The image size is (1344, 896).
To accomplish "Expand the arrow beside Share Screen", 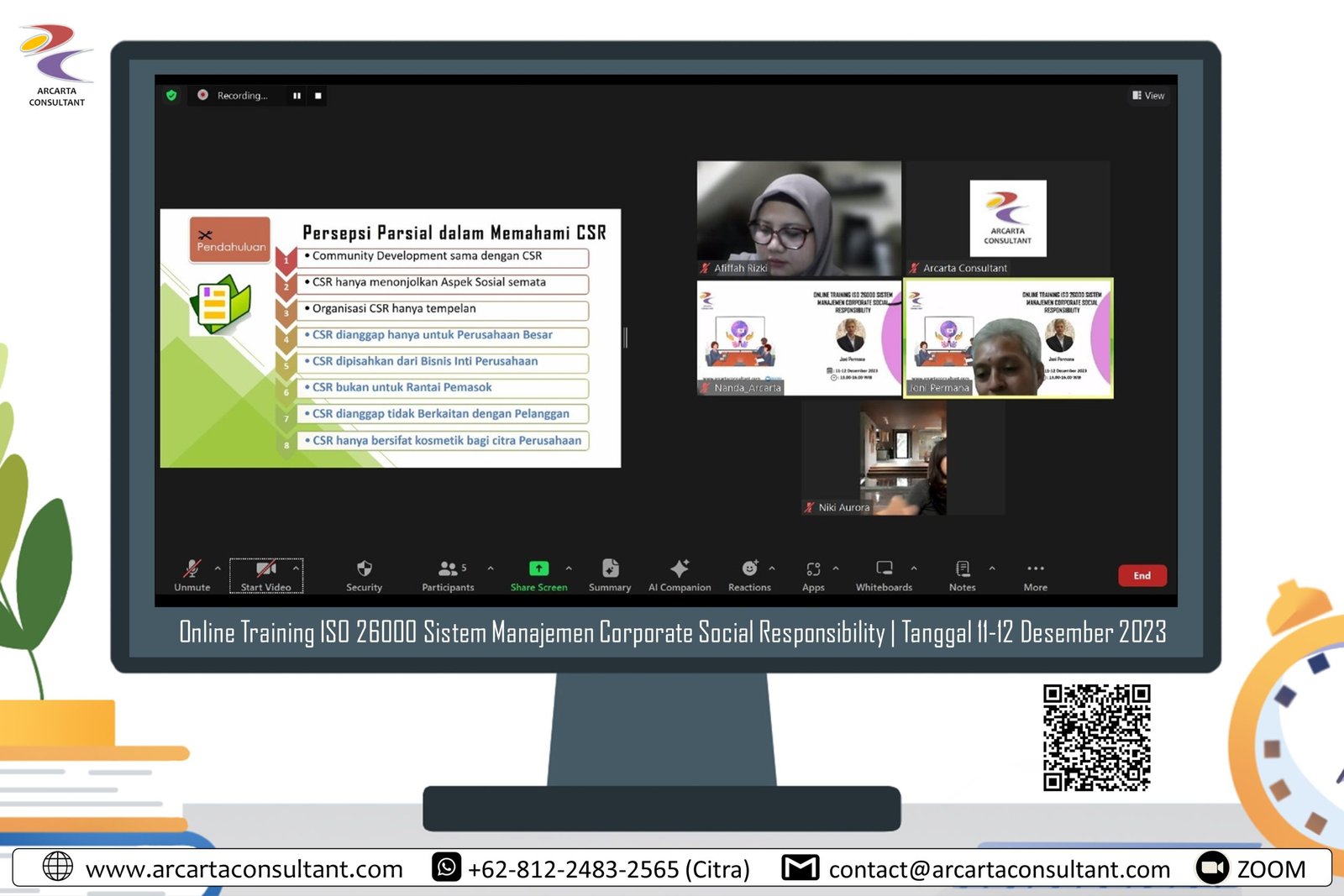I will (569, 569).
